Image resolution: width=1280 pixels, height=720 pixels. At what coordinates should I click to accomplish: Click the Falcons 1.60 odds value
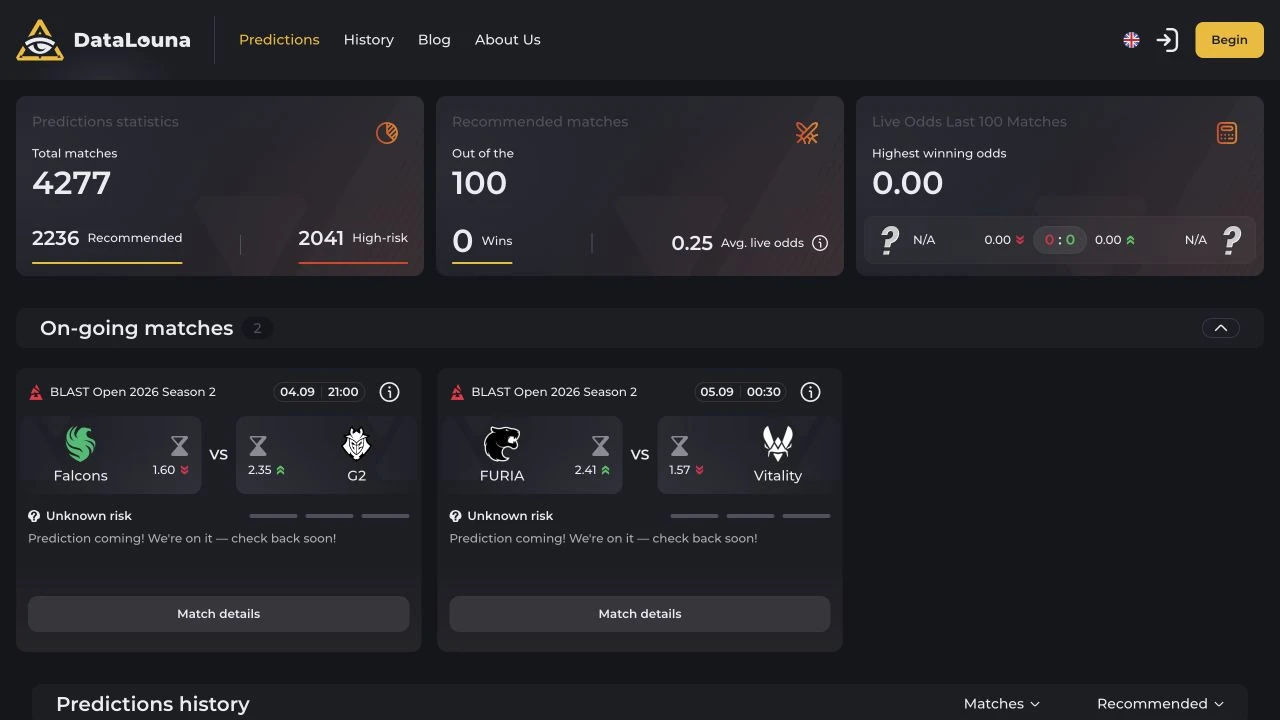[164, 470]
